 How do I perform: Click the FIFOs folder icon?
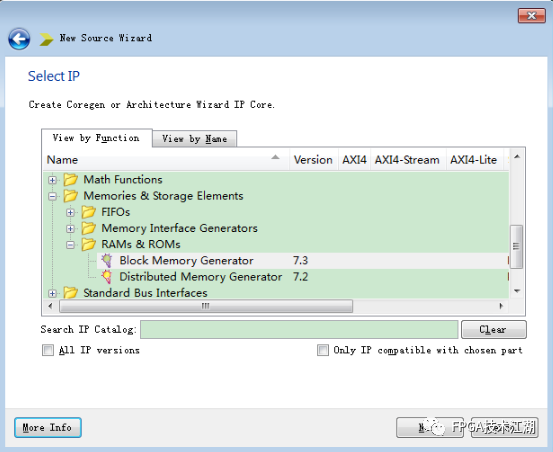(x=89, y=212)
